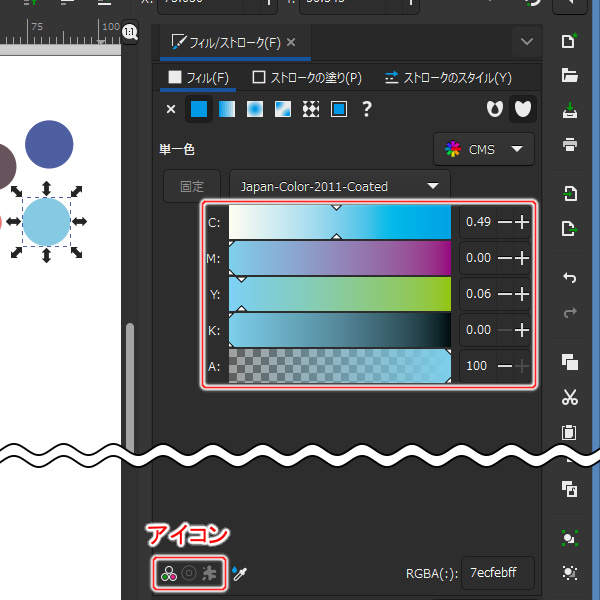
Task: Click the Magenta (M) color slider
Action: click(340, 258)
